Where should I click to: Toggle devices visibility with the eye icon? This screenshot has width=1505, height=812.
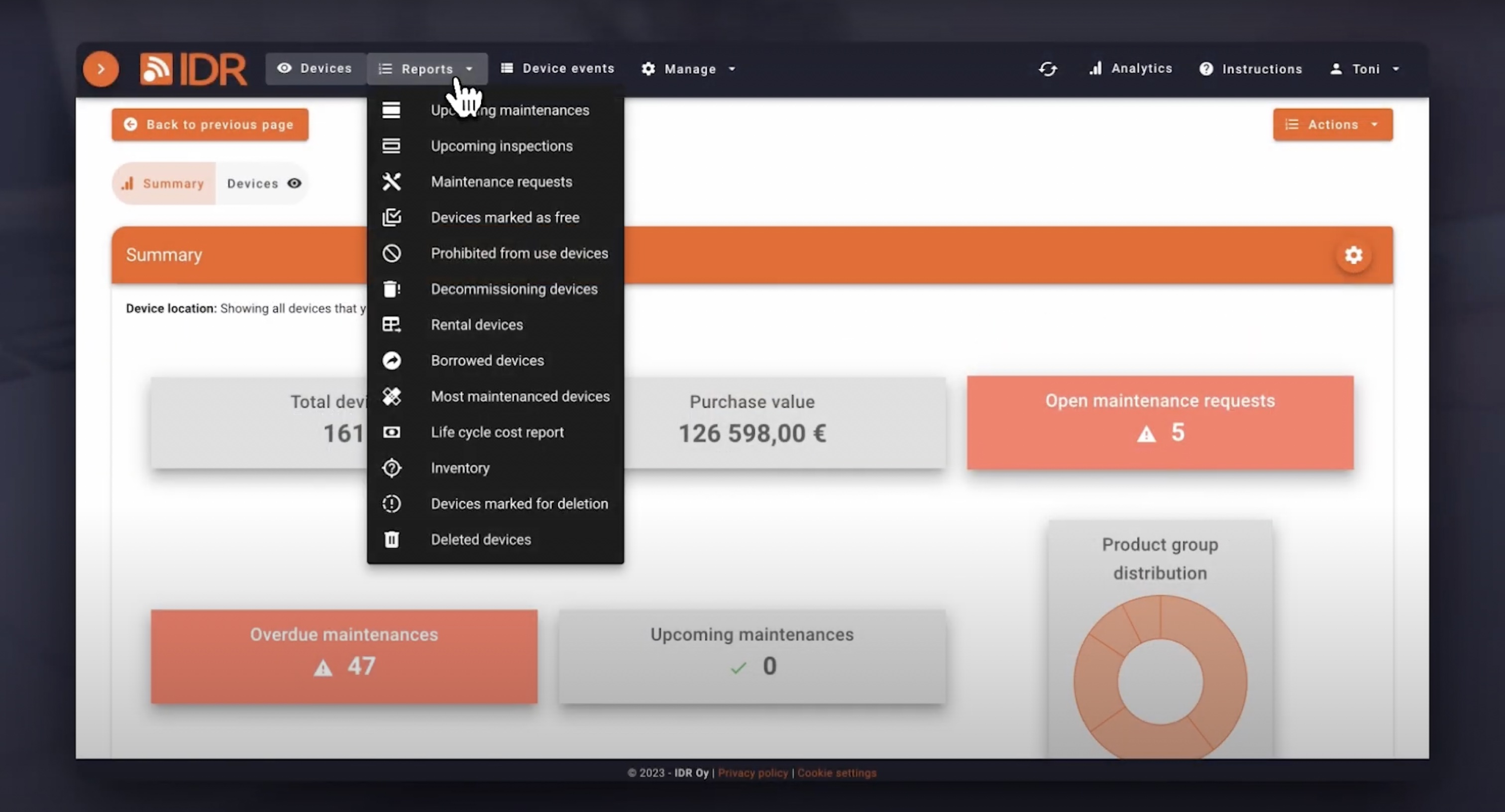pyautogui.click(x=295, y=183)
